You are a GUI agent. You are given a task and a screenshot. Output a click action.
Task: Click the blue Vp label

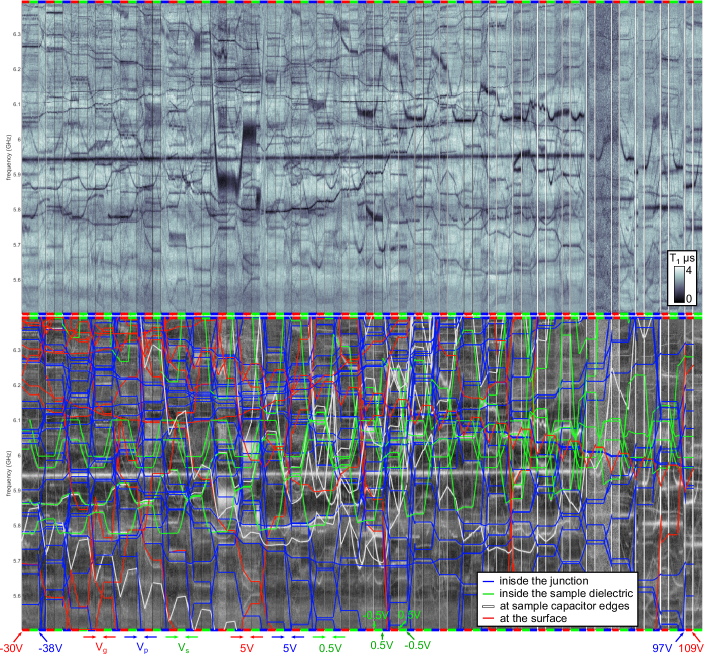click(142, 648)
